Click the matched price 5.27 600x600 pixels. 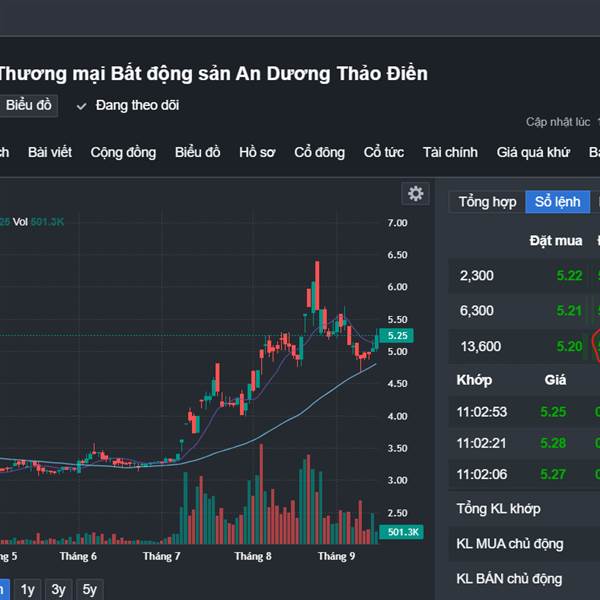point(553,474)
